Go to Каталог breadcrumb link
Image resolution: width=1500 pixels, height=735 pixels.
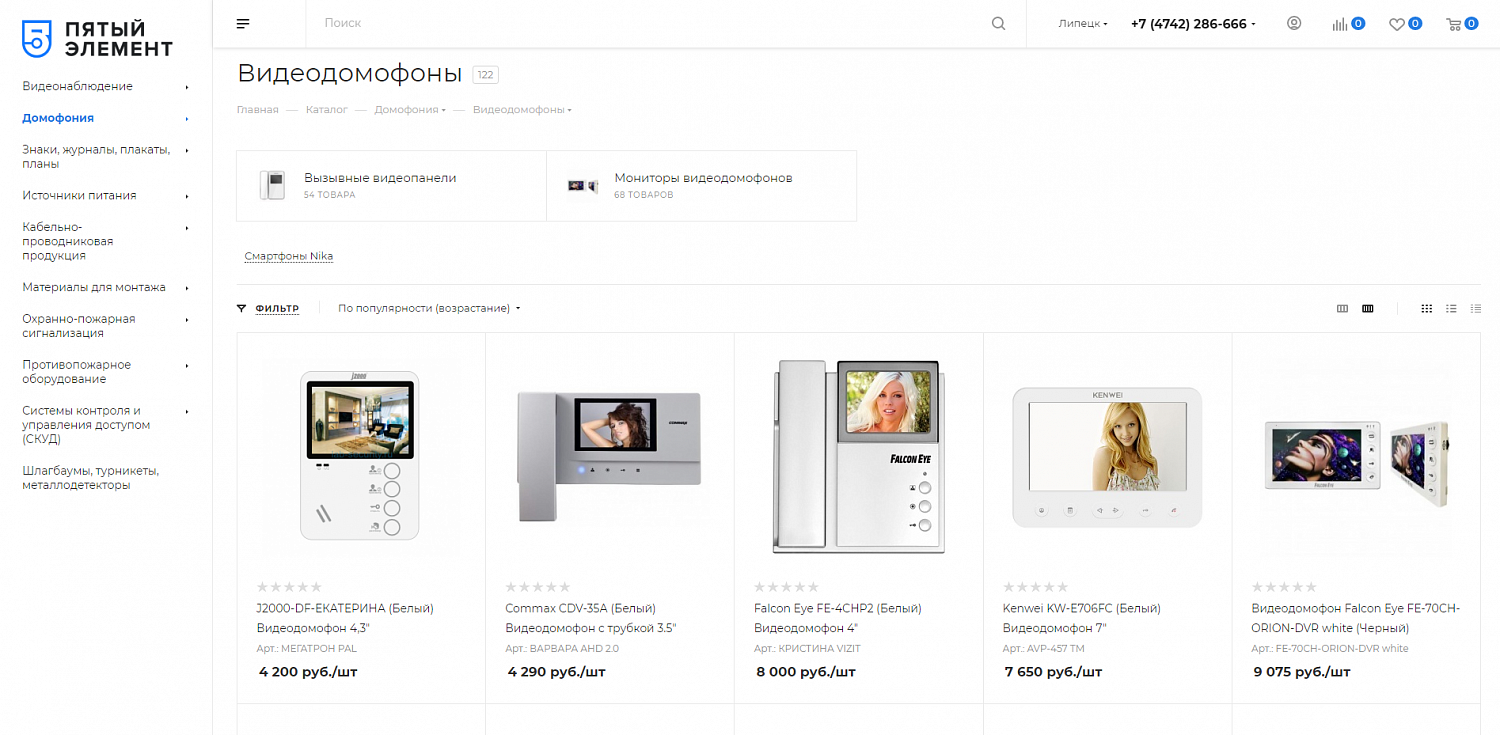pyautogui.click(x=327, y=110)
